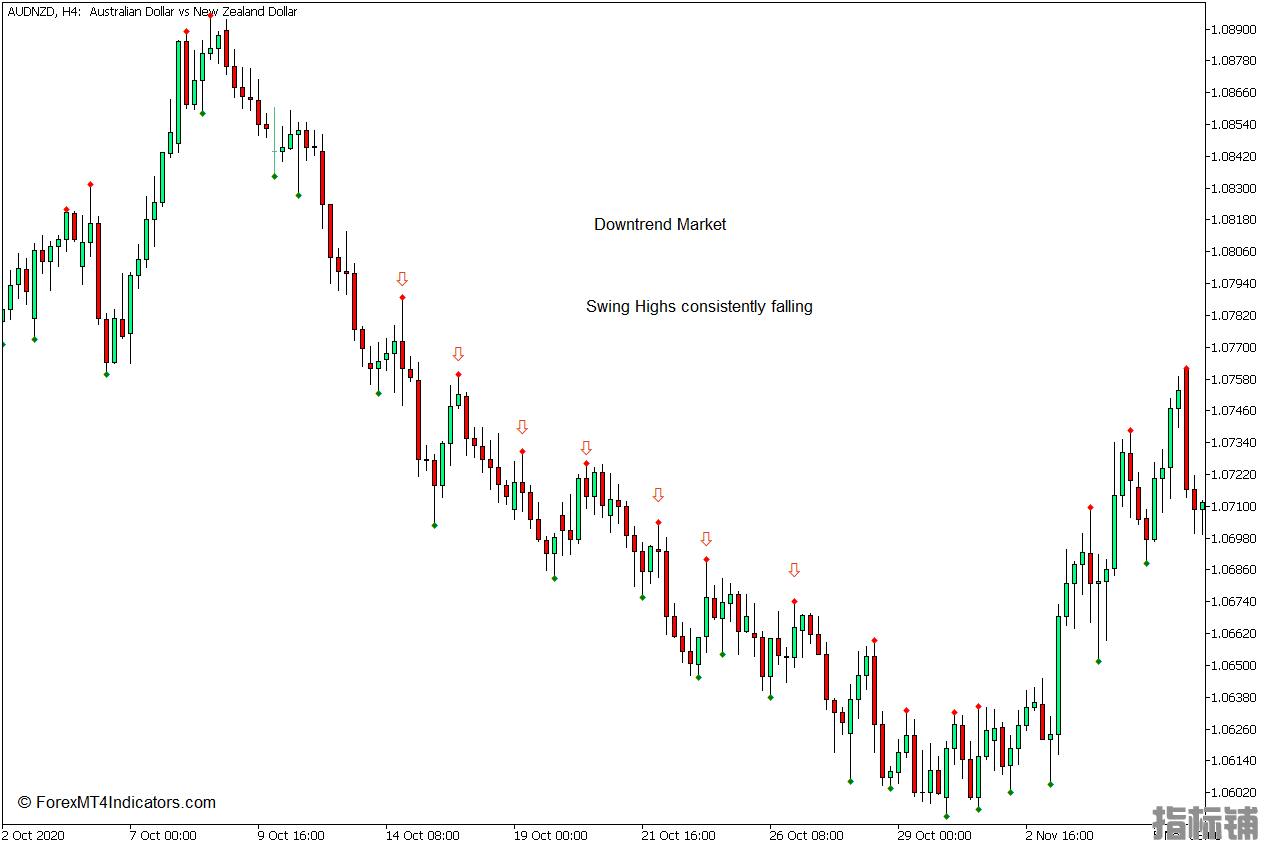This screenshot has width=1275, height=848.
Task: Select the 'Downtrend Market' text label
Action: click(x=660, y=225)
